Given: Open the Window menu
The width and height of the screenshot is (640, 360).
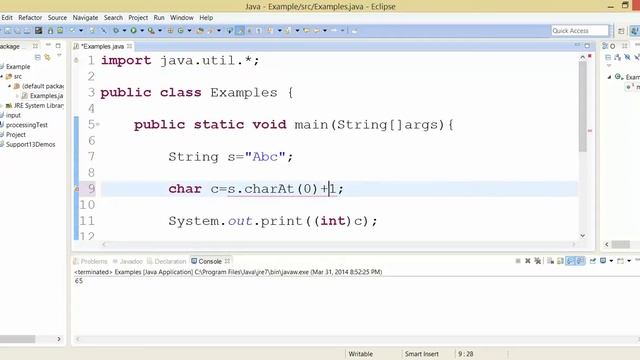Looking at the screenshot, I should click(182, 18).
